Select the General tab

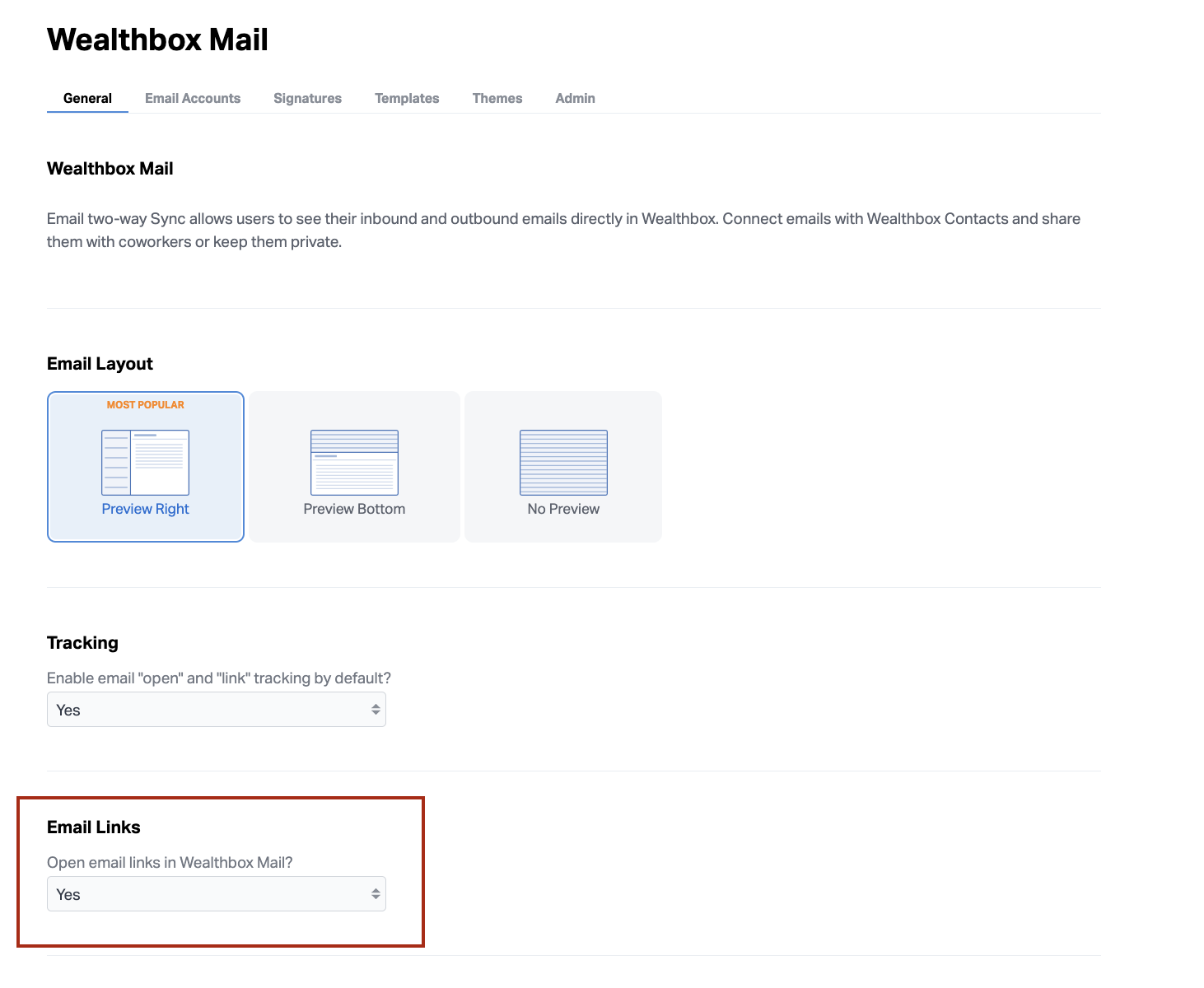(x=87, y=98)
